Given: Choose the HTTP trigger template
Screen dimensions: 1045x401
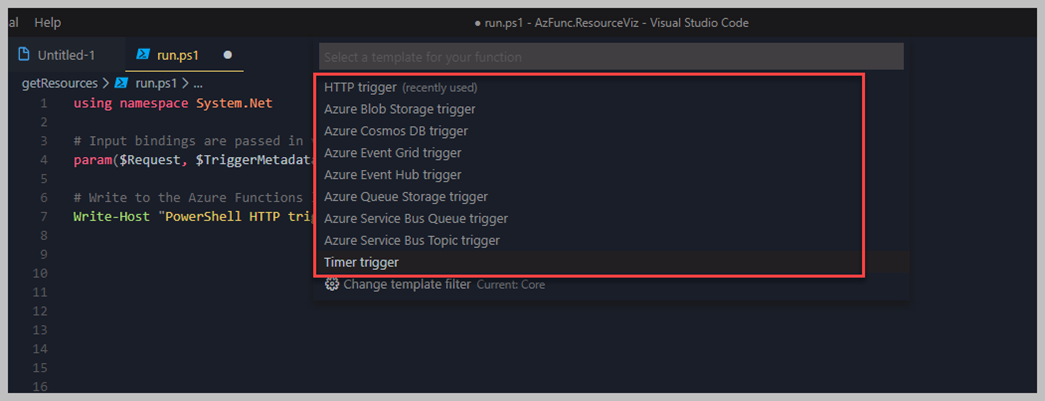Looking at the screenshot, I should pyautogui.click(x=611, y=87).
